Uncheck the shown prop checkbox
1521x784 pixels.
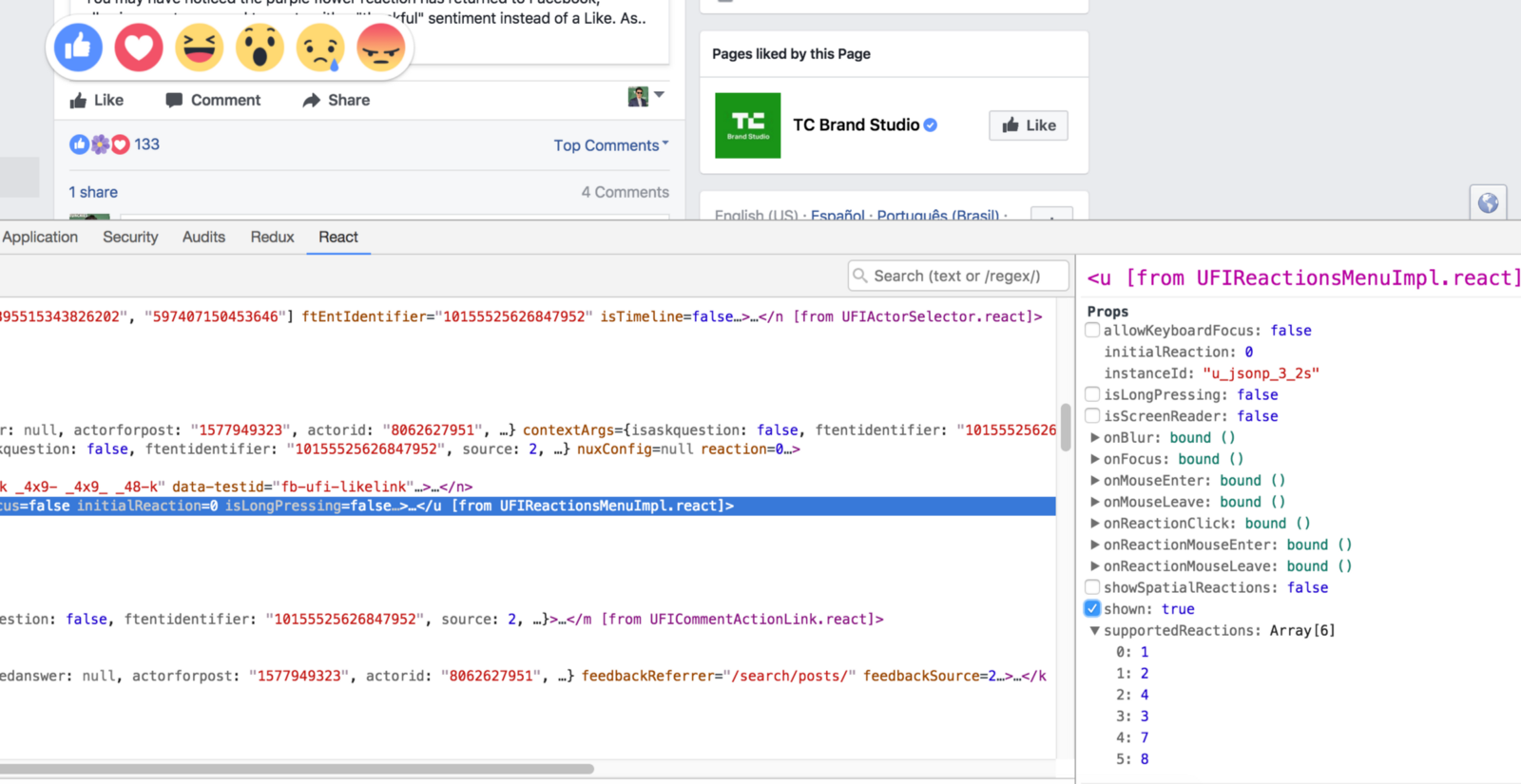coord(1092,609)
